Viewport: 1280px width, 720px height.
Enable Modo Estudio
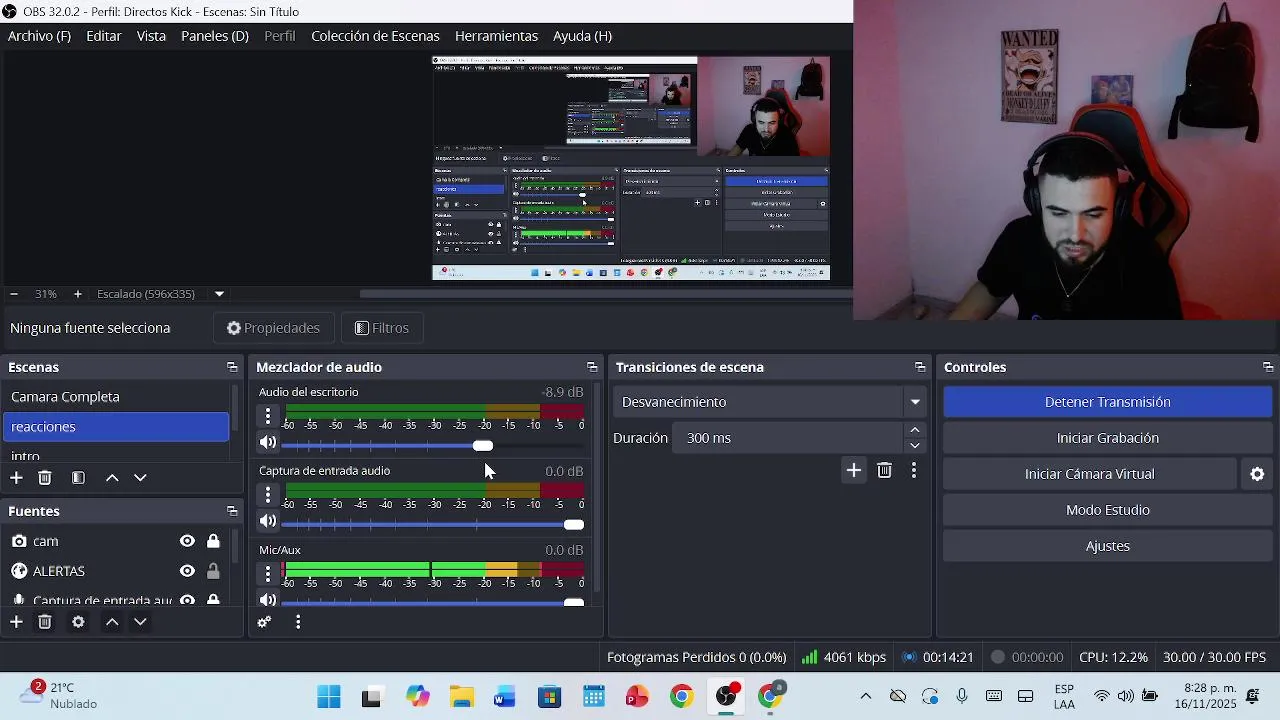point(1108,510)
